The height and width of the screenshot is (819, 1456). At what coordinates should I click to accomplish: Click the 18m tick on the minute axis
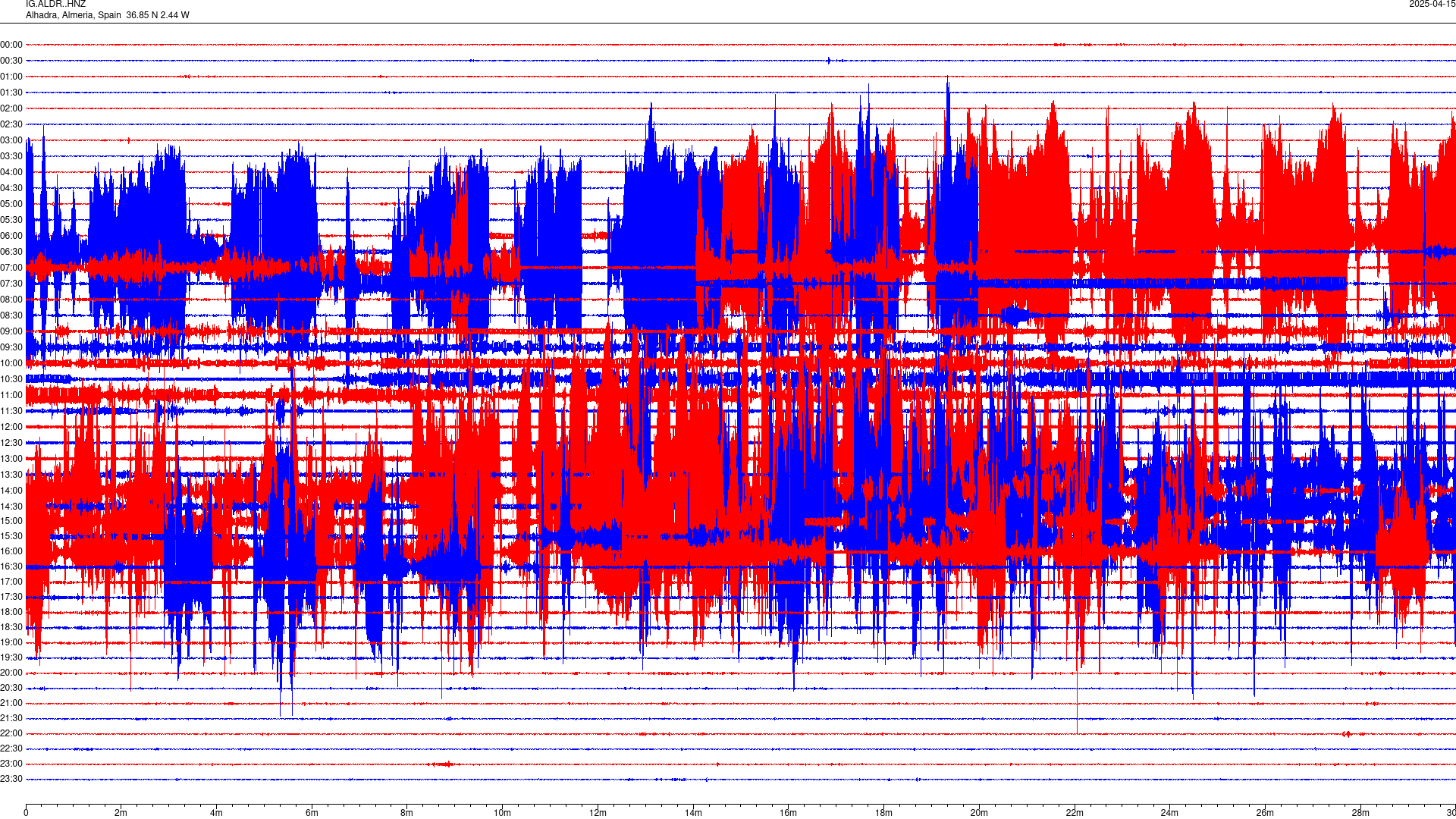[883, 813]
